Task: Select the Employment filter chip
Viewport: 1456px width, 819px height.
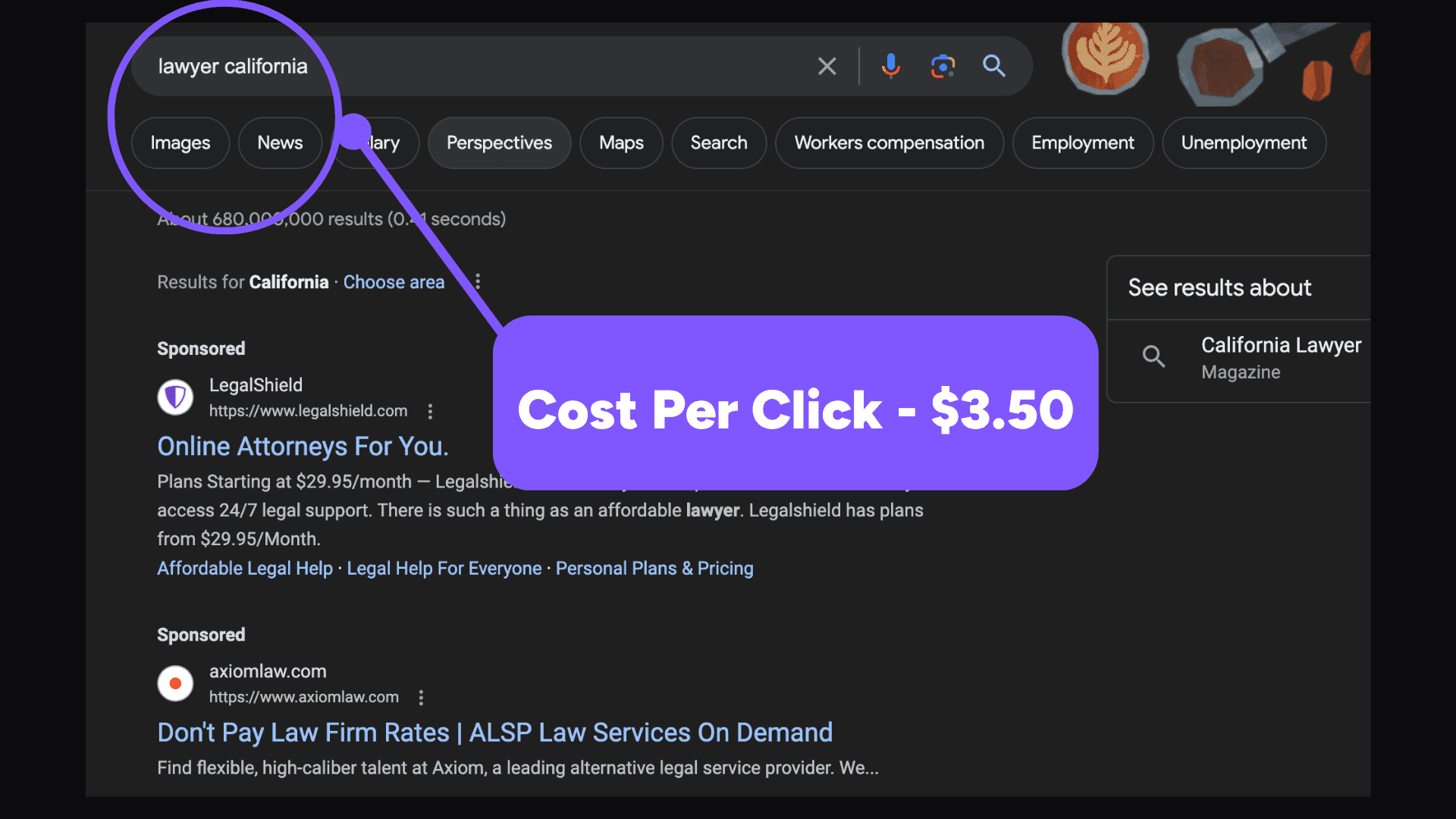Action: (x=1082, y=143)
